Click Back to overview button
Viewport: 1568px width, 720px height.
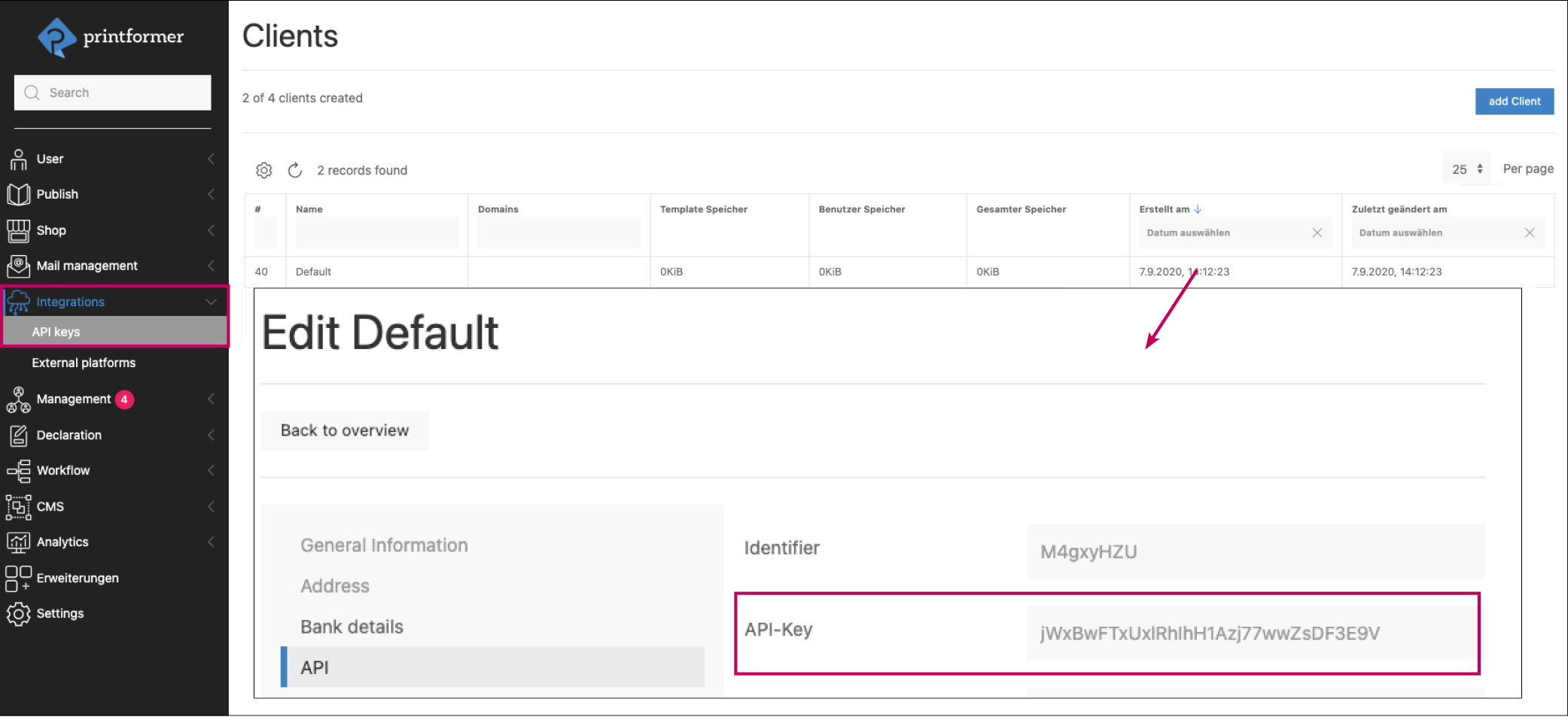[x=345, y=430]
